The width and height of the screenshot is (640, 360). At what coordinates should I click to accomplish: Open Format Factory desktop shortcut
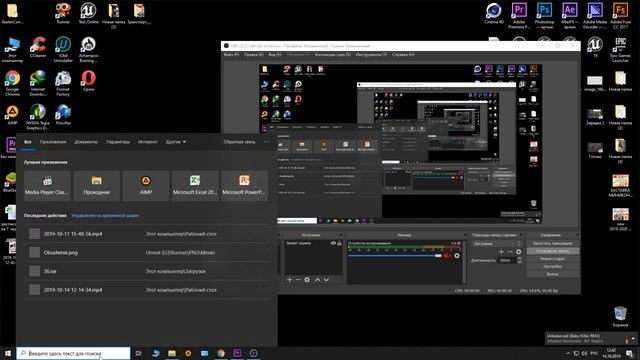pyautogui.click(x=63, y=83)
